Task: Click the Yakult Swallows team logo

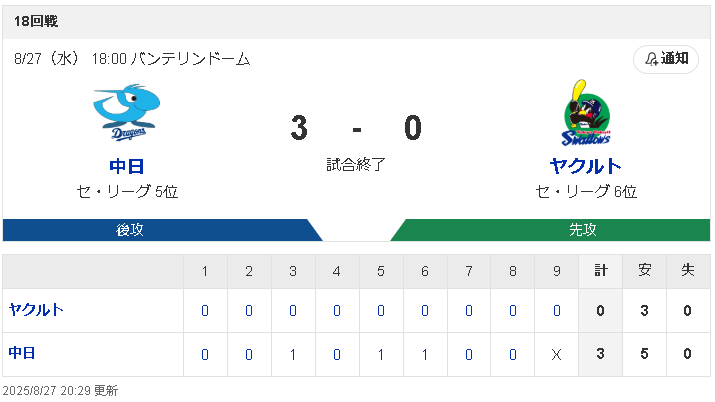Action: [x=585, y=113]
